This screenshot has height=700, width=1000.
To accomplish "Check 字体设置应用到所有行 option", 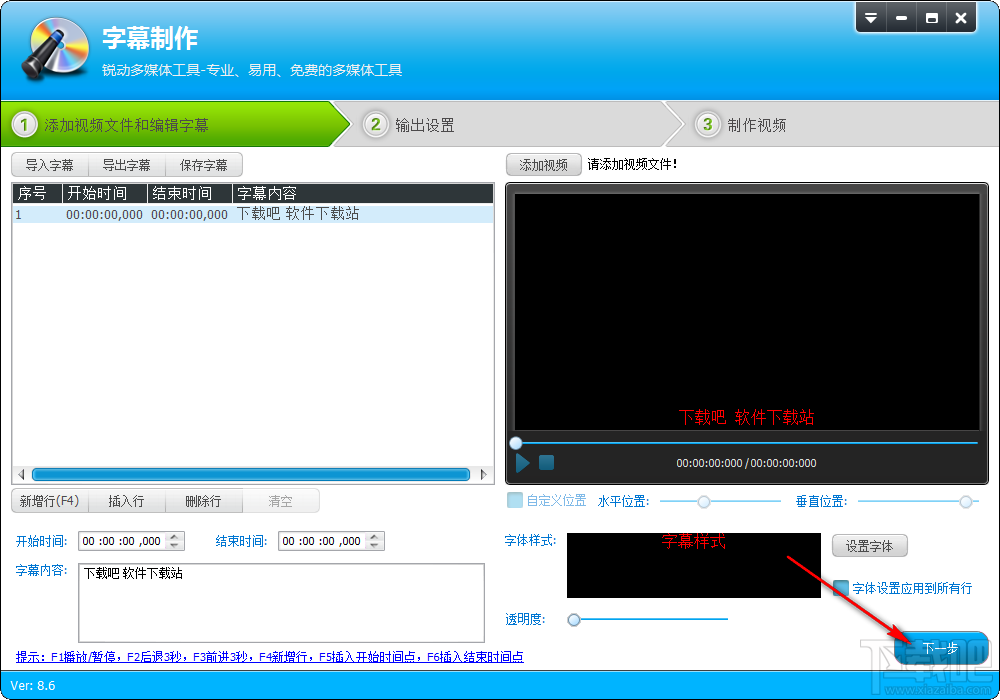I will pyautogui.click(x=839, y=589).
